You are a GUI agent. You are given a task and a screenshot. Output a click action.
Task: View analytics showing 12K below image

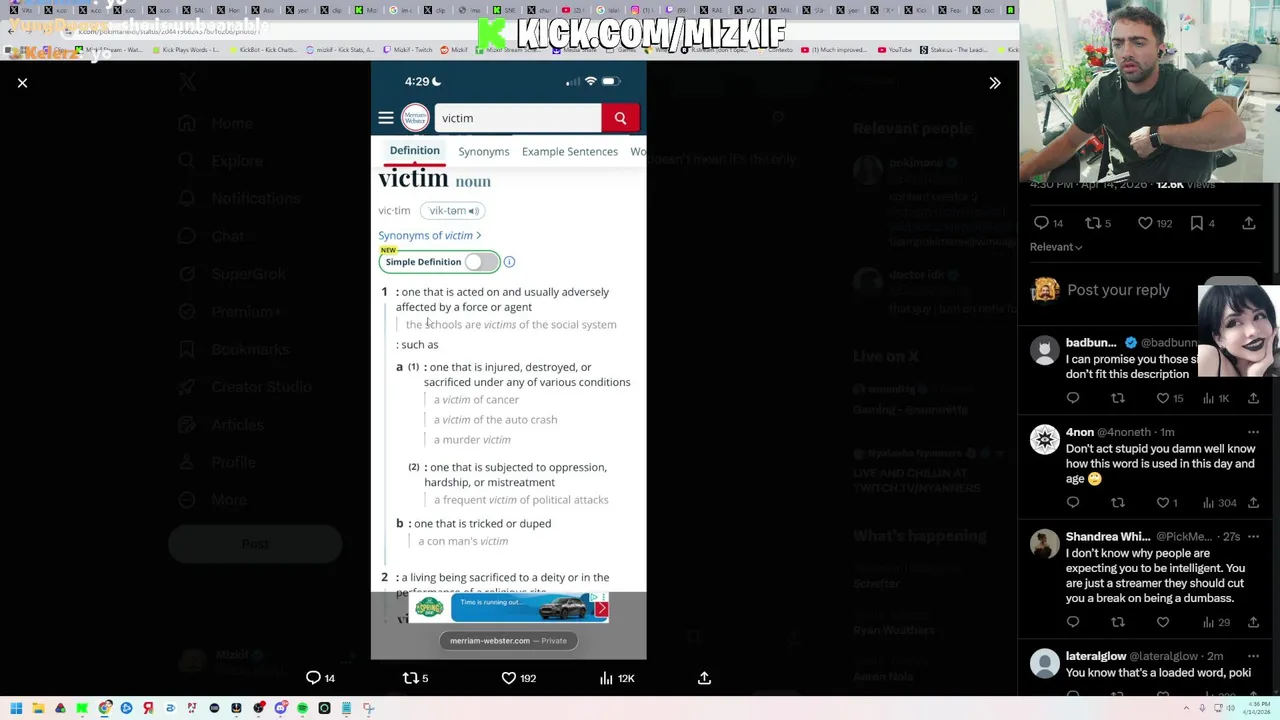click(615, 678)
